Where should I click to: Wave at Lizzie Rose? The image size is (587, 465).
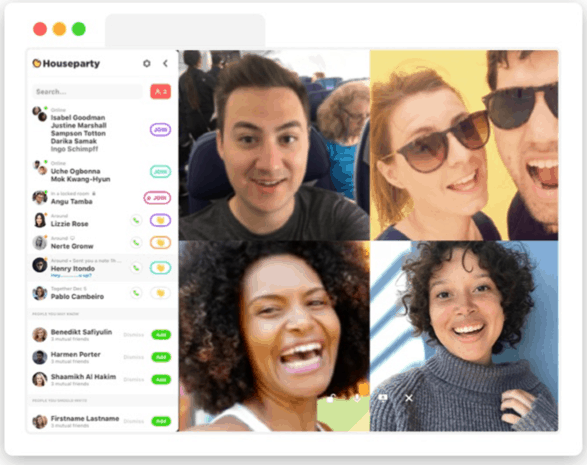(160, 221)
